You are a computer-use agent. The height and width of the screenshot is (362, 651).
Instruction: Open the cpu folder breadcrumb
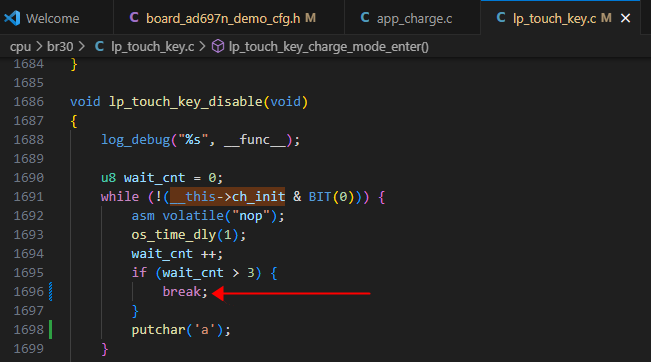point(20,46)
